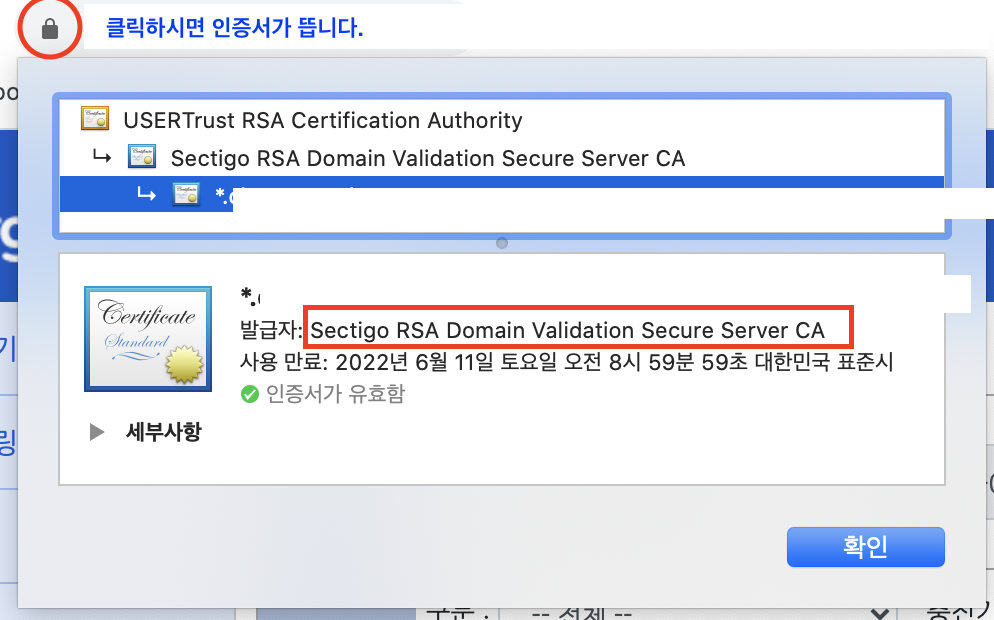Click the 세부사항 label
Viewport: 994px width, 620px height.
(x=164, y=432)
